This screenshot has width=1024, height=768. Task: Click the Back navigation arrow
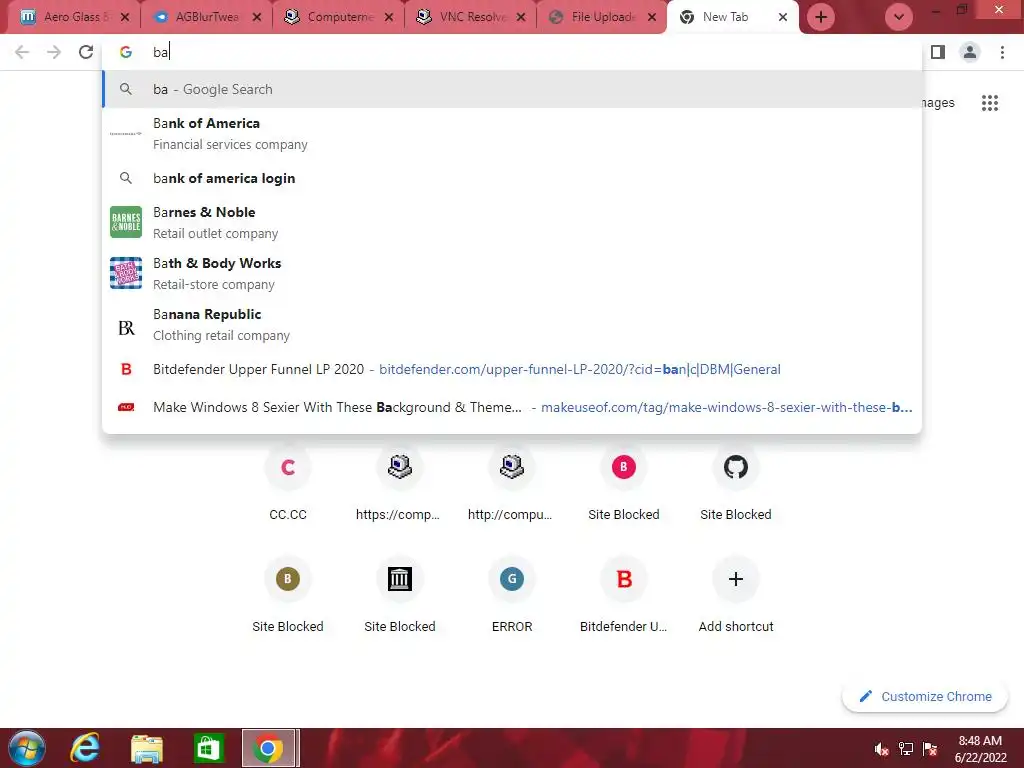point(22,52)
